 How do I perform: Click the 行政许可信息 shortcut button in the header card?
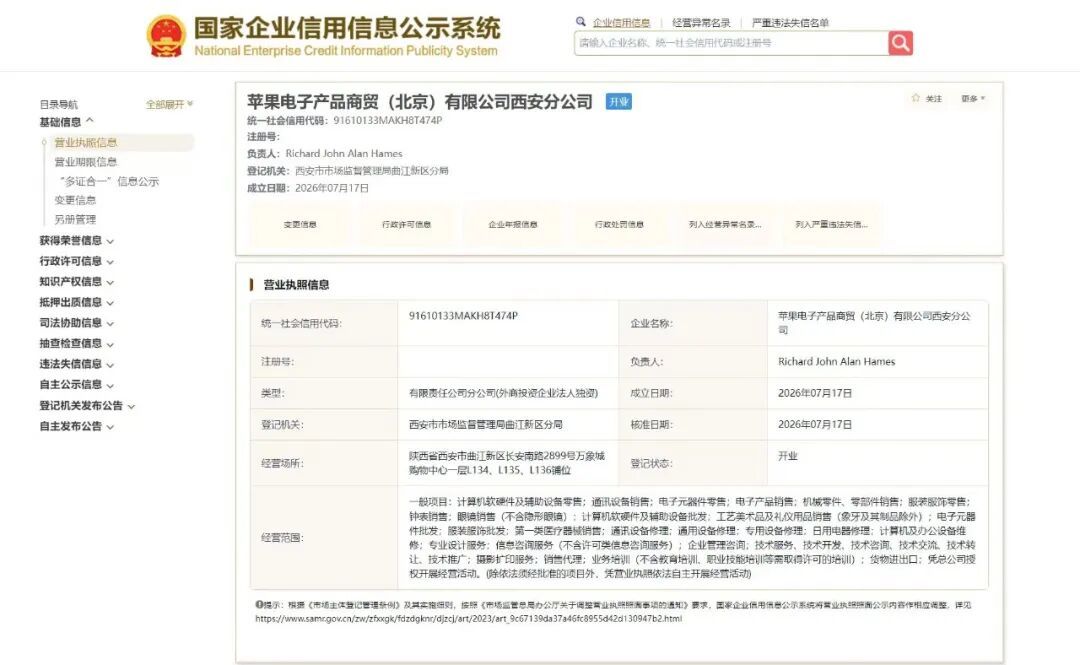[x=406, y=225]
